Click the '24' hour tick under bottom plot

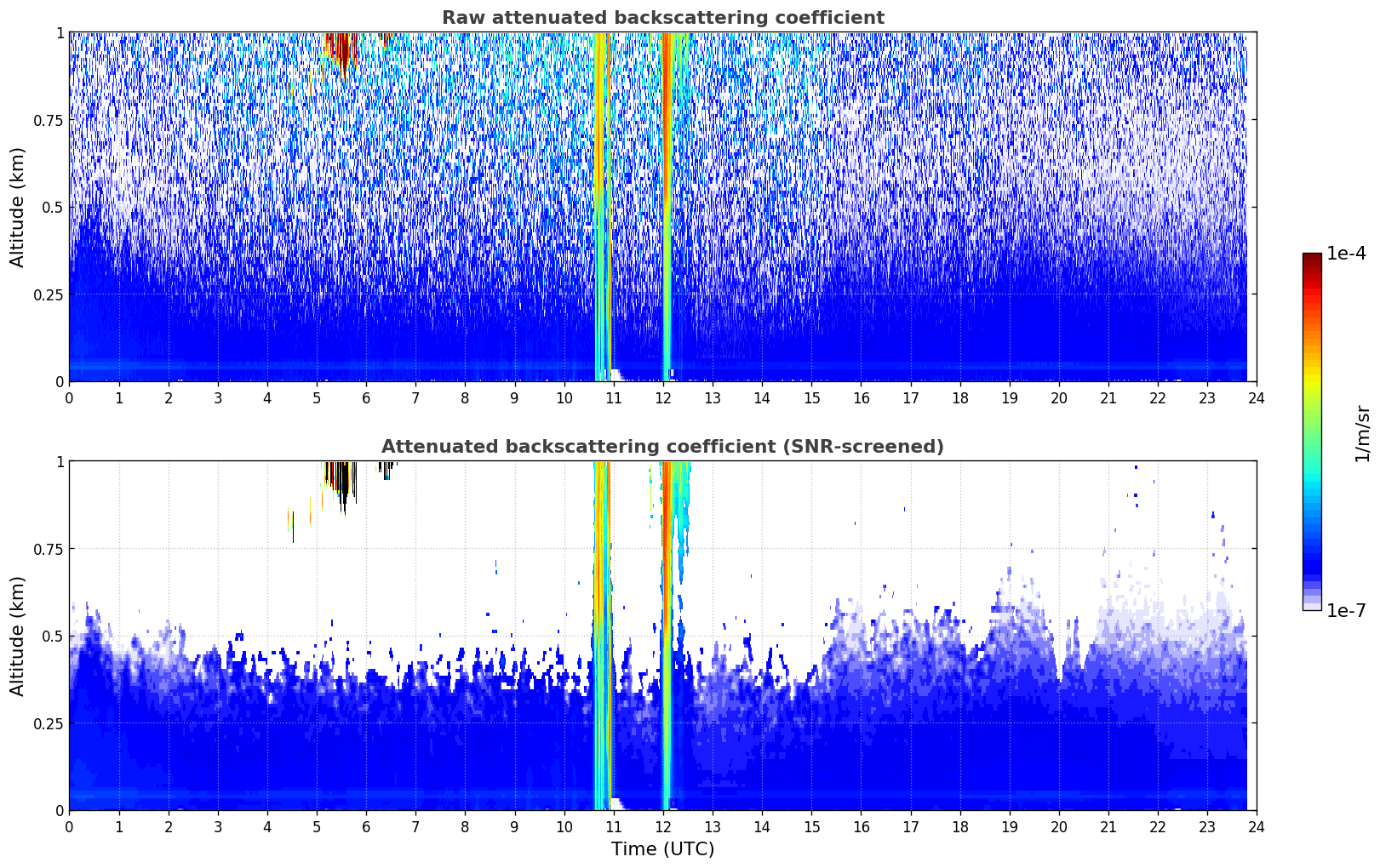(1257, 826)
